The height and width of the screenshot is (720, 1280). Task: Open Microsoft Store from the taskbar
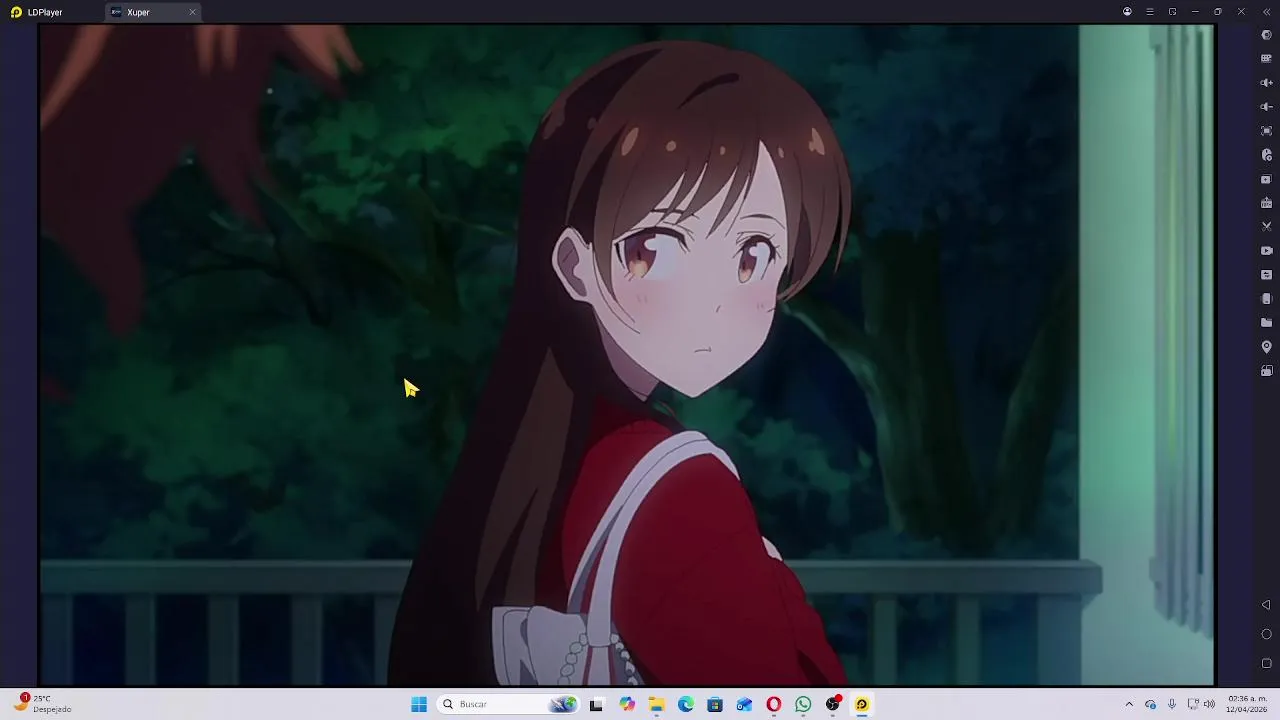(x=715, y=704)
